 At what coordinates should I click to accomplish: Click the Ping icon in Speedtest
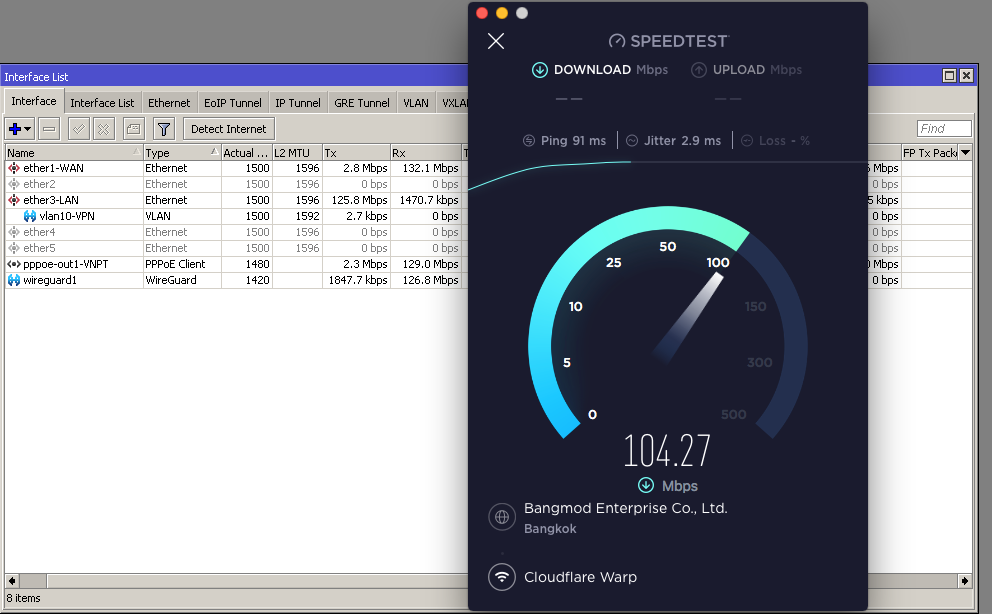pos(529,140)
